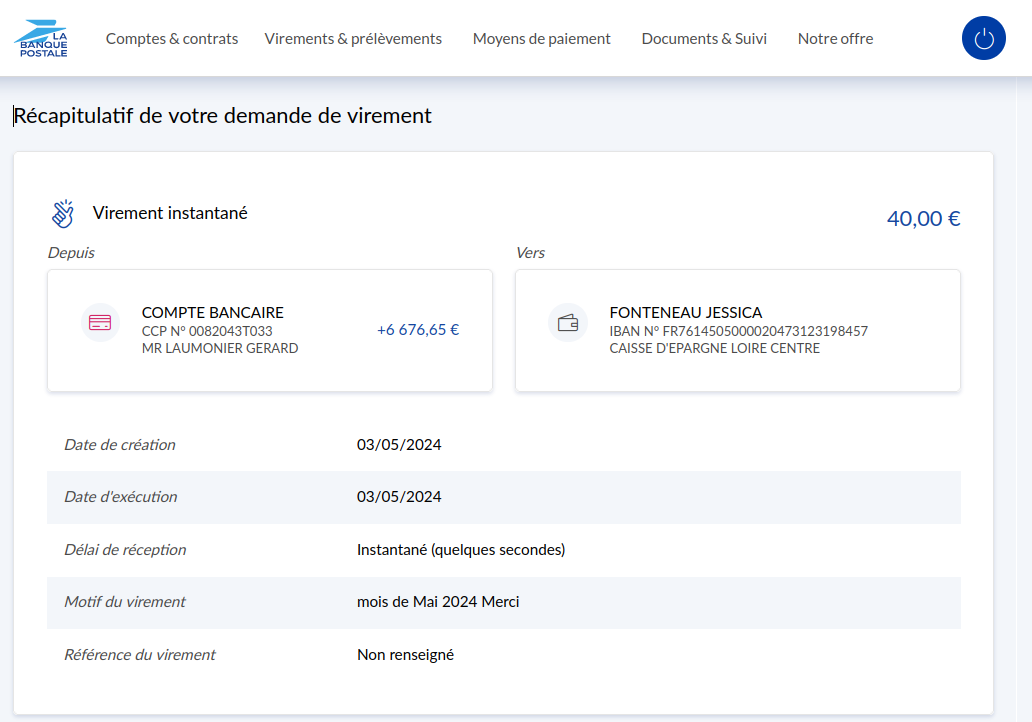Image resolution: width=1032 pixels, height=722 pixels.
Task: Click the Motif du virement value text
Action: (438, 602)
